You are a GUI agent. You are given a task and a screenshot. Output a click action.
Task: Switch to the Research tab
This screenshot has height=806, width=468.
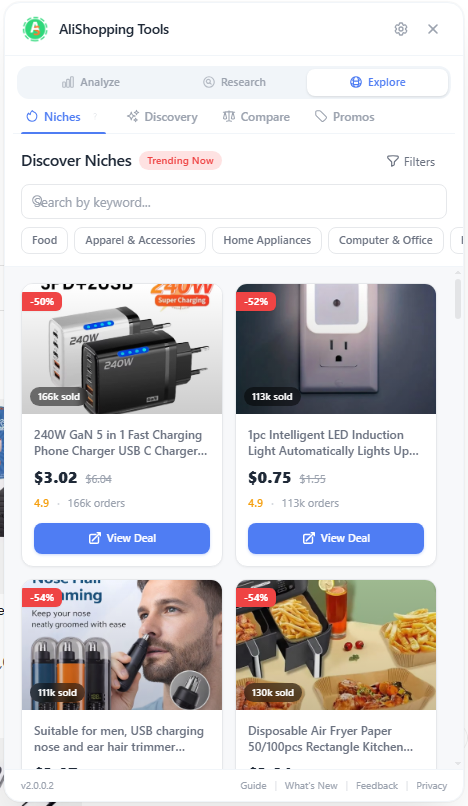(235, 82)
